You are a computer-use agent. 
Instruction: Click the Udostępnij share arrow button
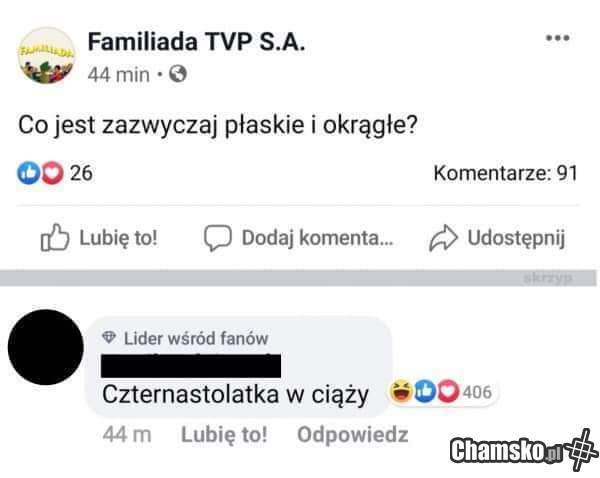[x=497, y=238]
